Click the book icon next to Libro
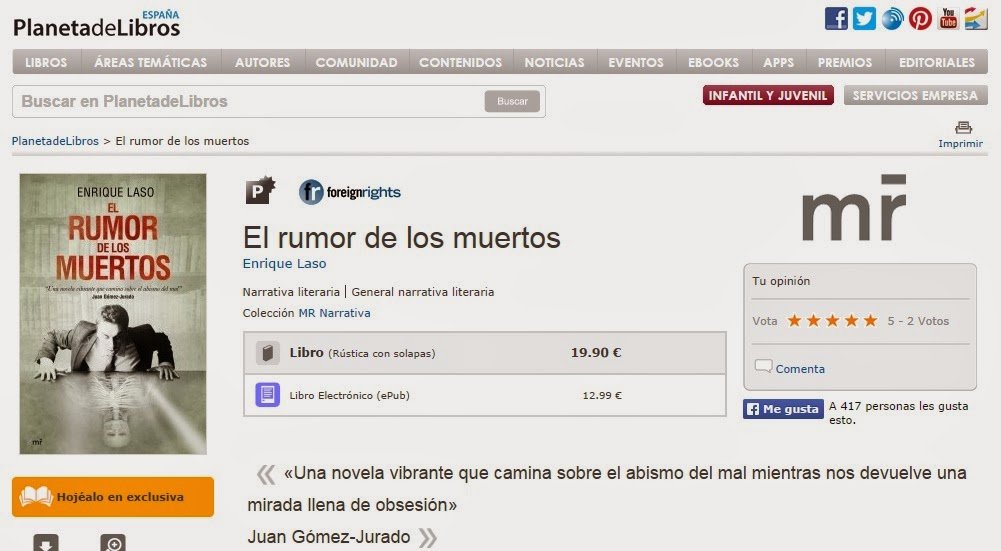1001x551 pixels. (267, 353)
